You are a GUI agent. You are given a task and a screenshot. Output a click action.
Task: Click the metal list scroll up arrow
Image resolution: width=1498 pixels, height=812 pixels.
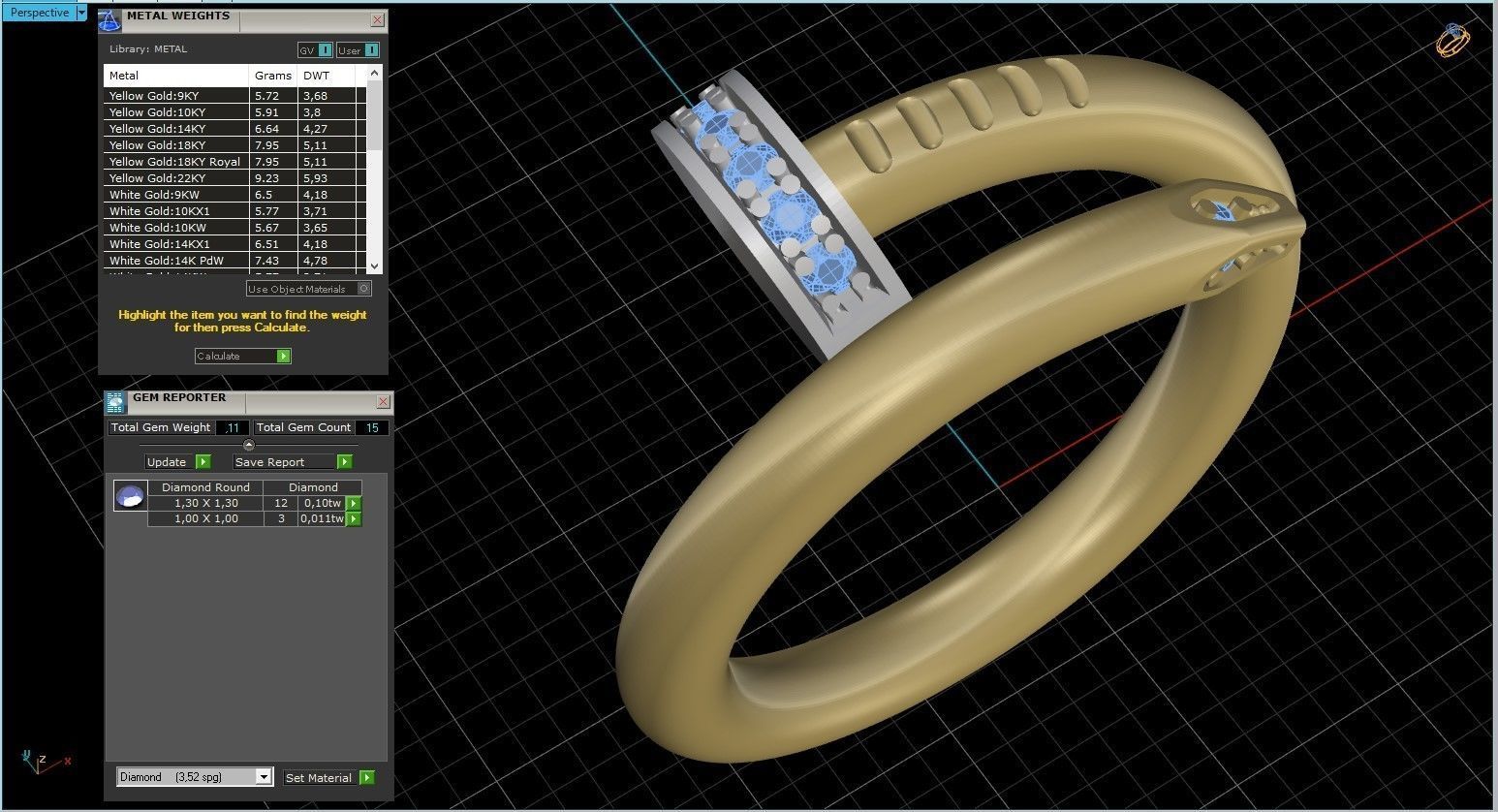pyautogui.click(x=375, y=74)
